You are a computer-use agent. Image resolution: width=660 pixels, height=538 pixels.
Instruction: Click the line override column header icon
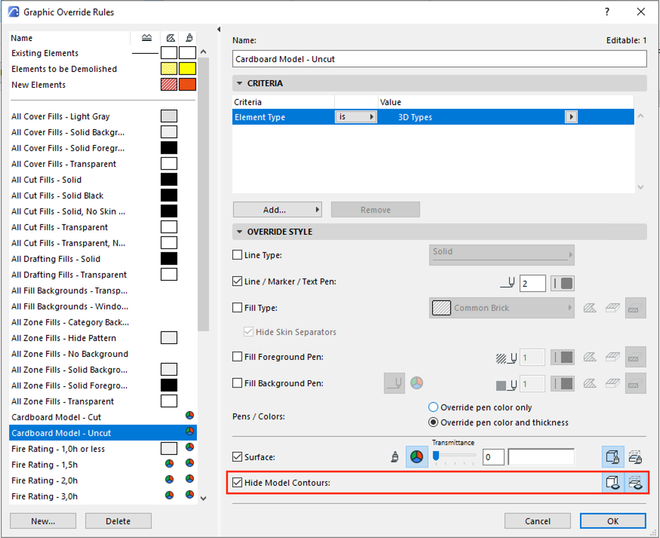[x=146, y=38]
